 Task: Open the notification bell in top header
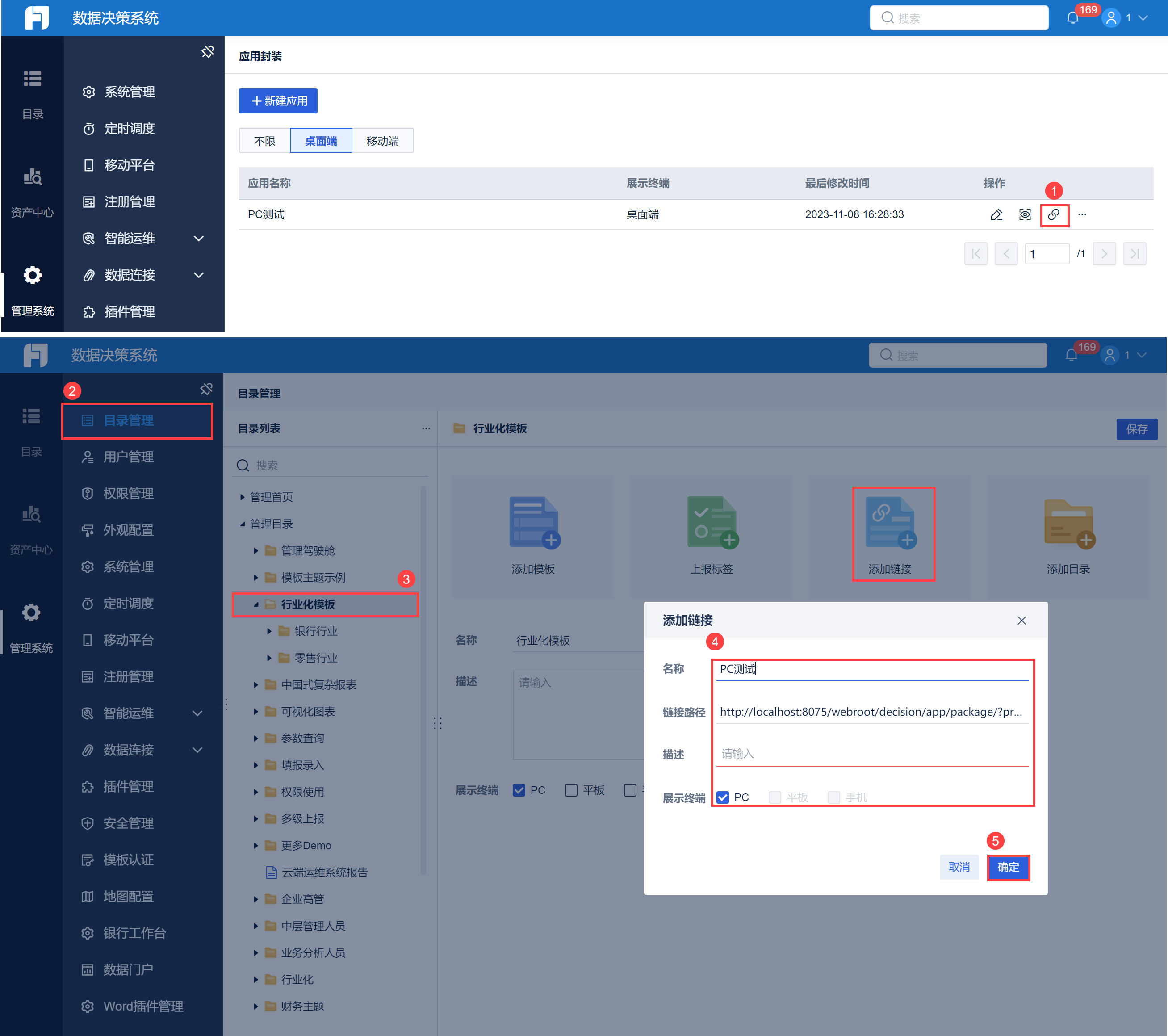tap(1072, 18)
